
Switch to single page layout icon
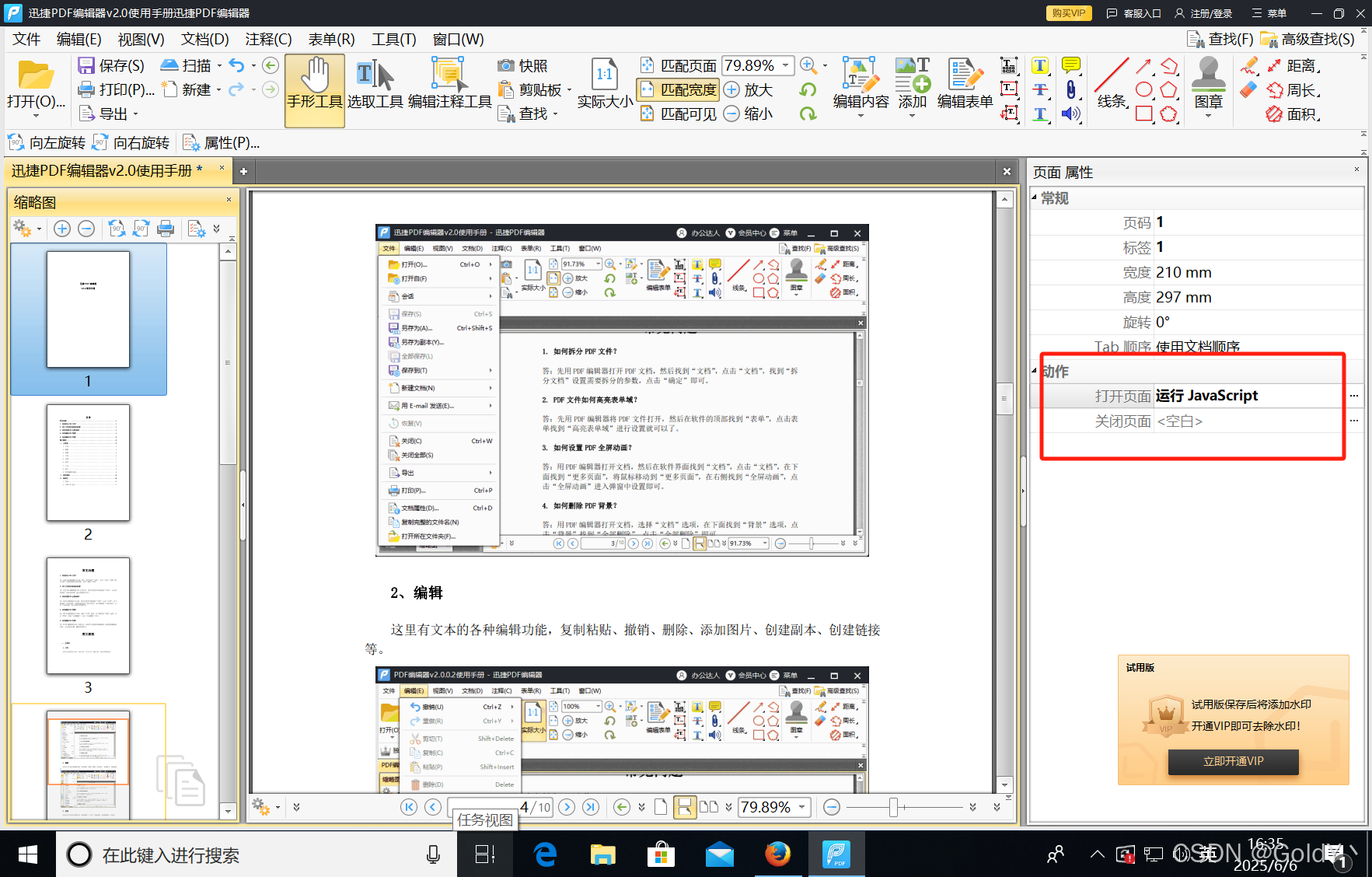tap(661, 807)
